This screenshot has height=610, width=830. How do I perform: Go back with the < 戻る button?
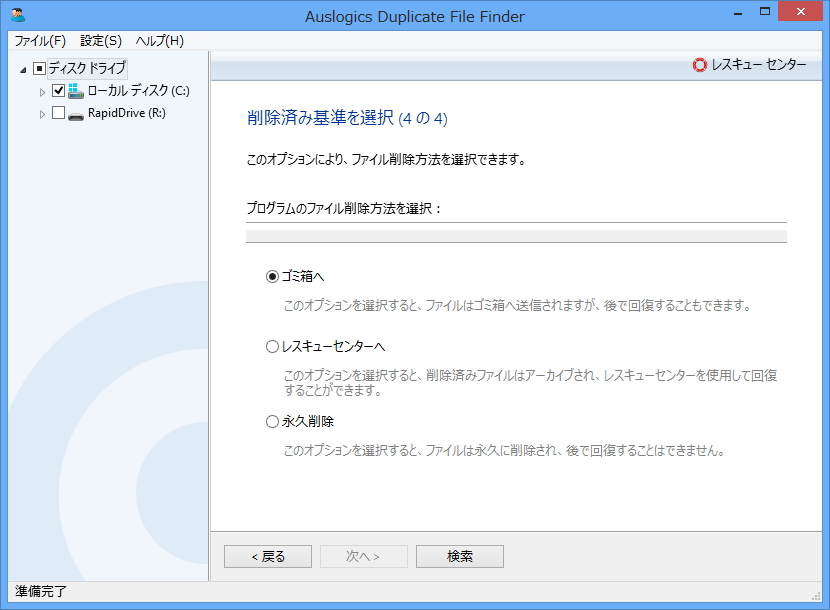[268, 557]
